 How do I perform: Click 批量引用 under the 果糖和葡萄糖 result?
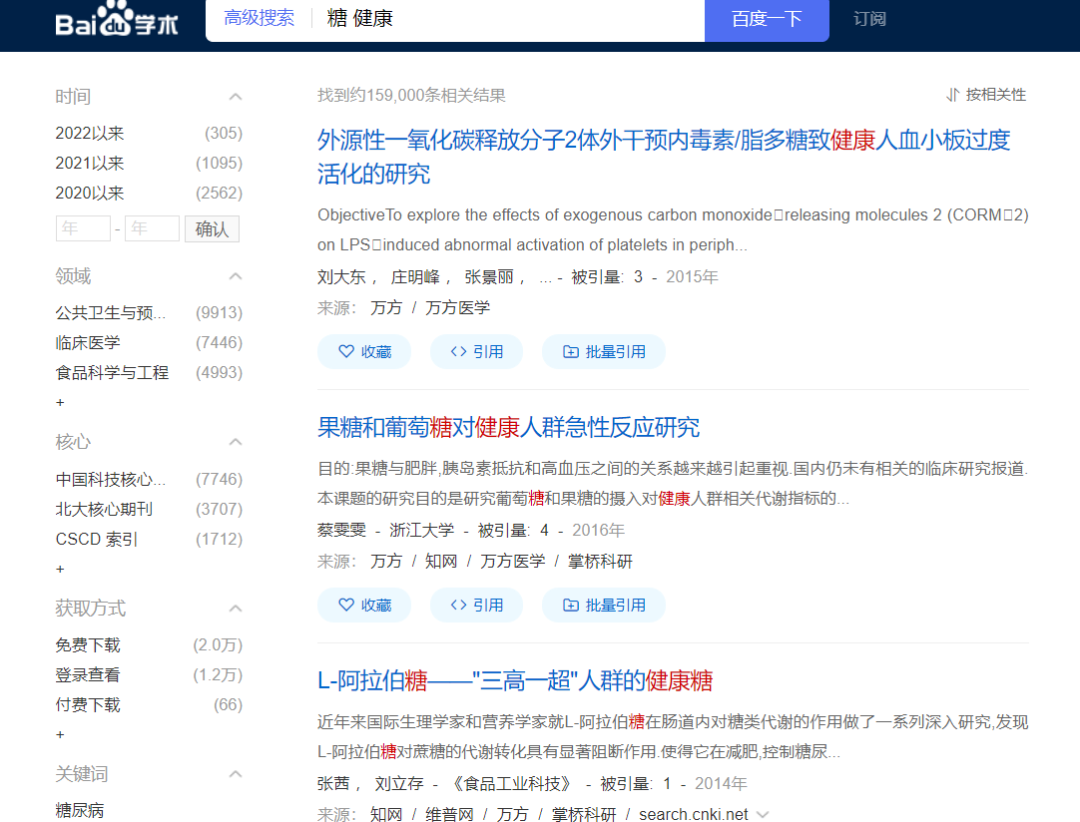[604, 605]
